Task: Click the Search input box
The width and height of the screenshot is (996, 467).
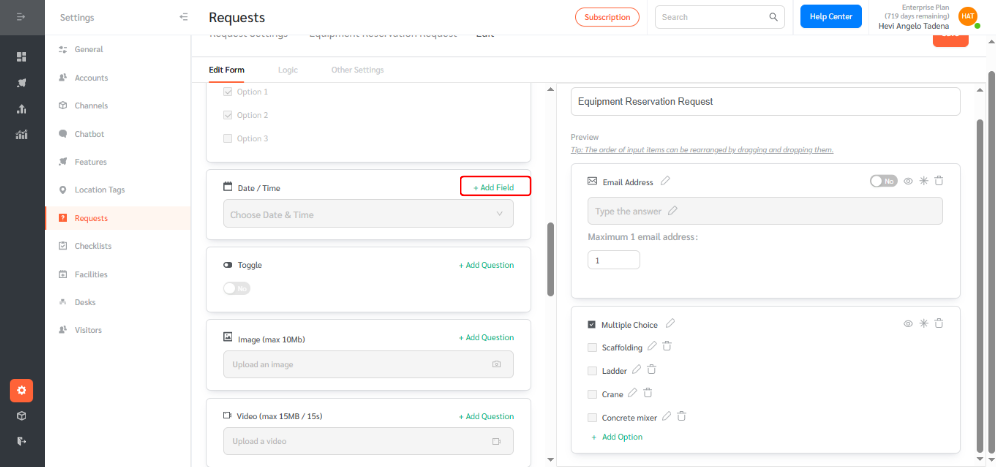Action: click(x=720, y=17)
